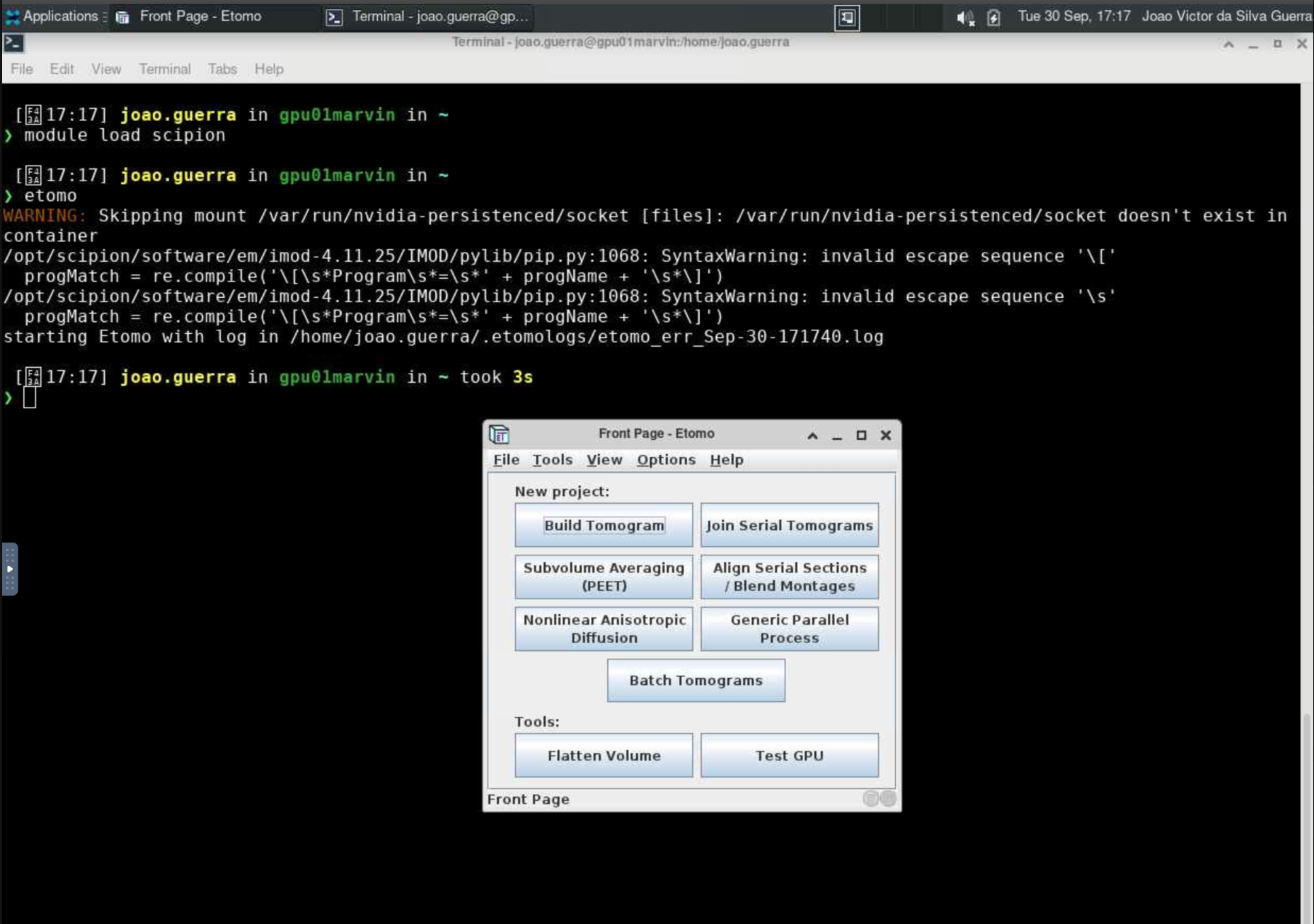Click Subvolume Averaging (PEET) button
This screenshot has height=924, width=1314.
pyautogui.click(x=604, y=577)
